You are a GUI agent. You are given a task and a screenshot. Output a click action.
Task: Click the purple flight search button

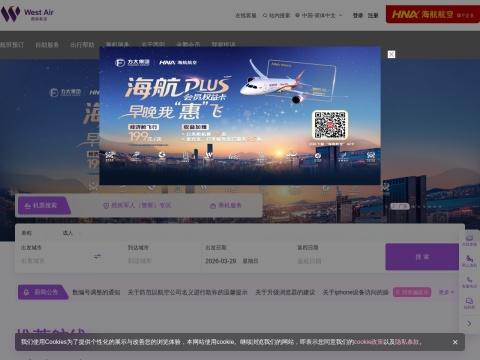point(422,257)
